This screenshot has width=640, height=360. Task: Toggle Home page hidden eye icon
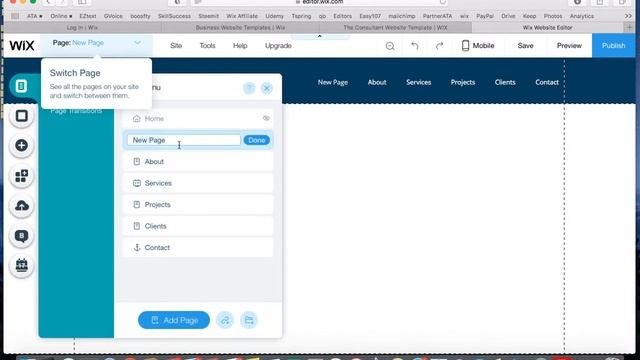266,118
